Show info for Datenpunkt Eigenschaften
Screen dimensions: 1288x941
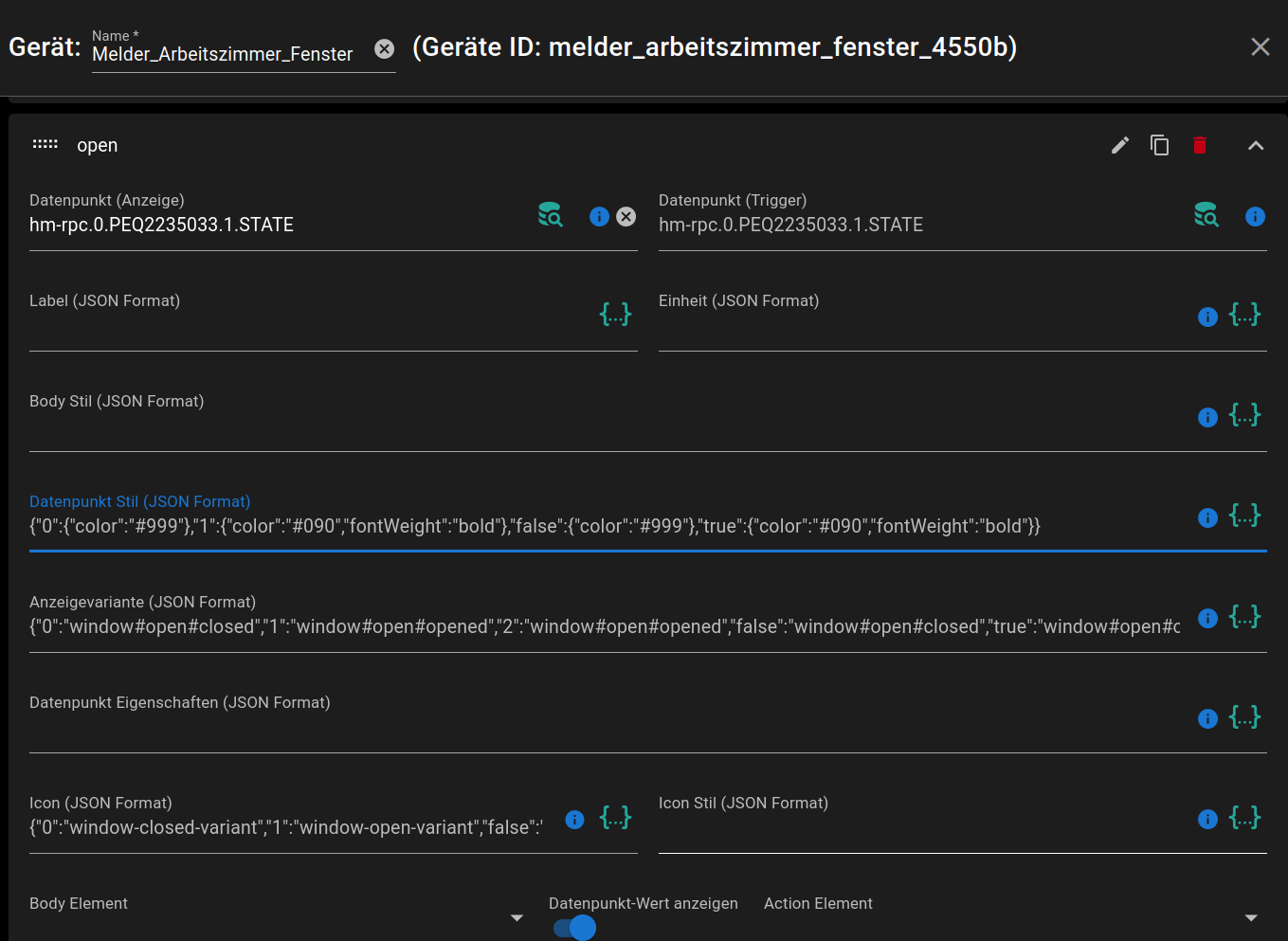(x=1207, y=718)
